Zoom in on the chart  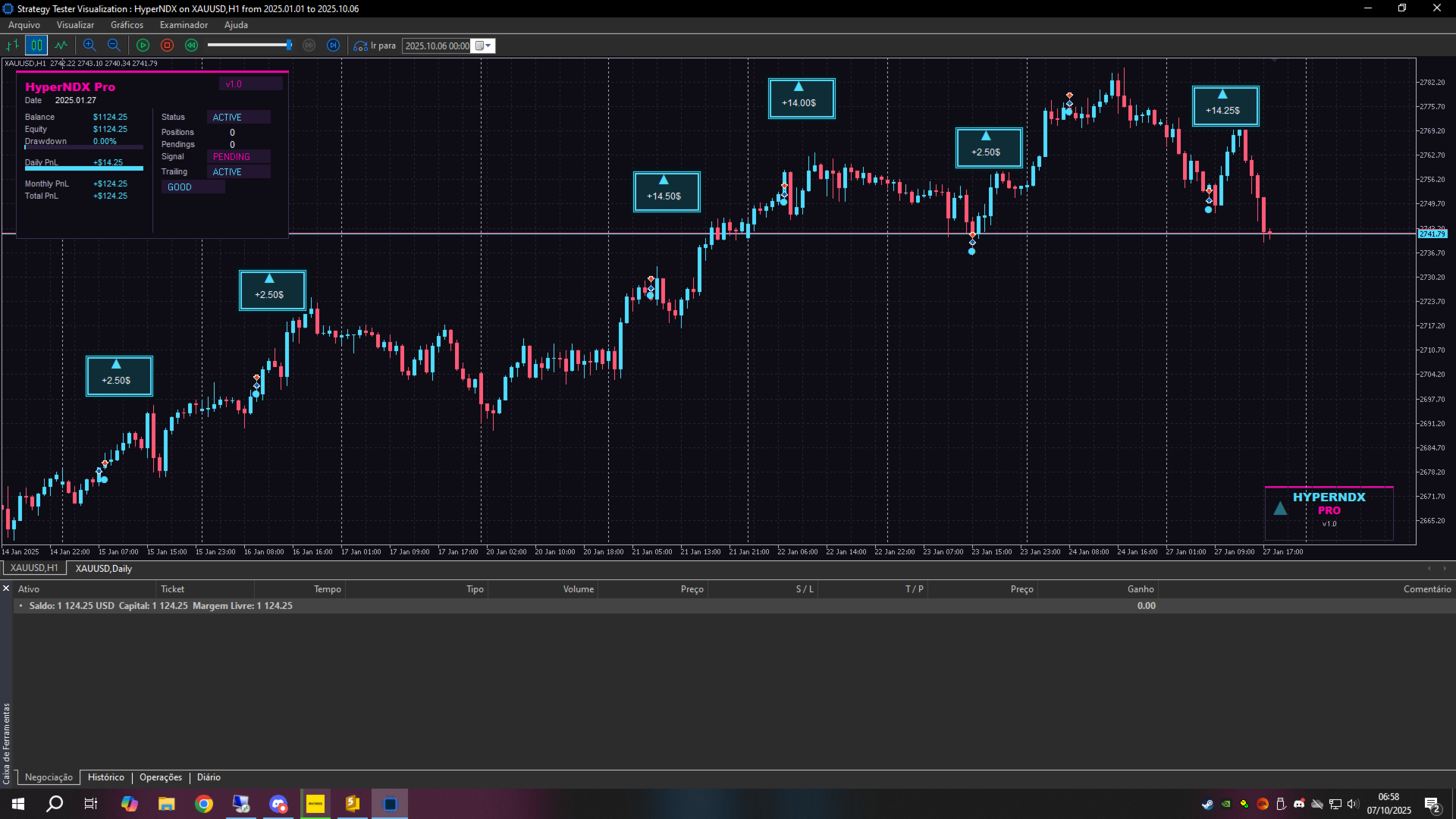coord(89,45)
